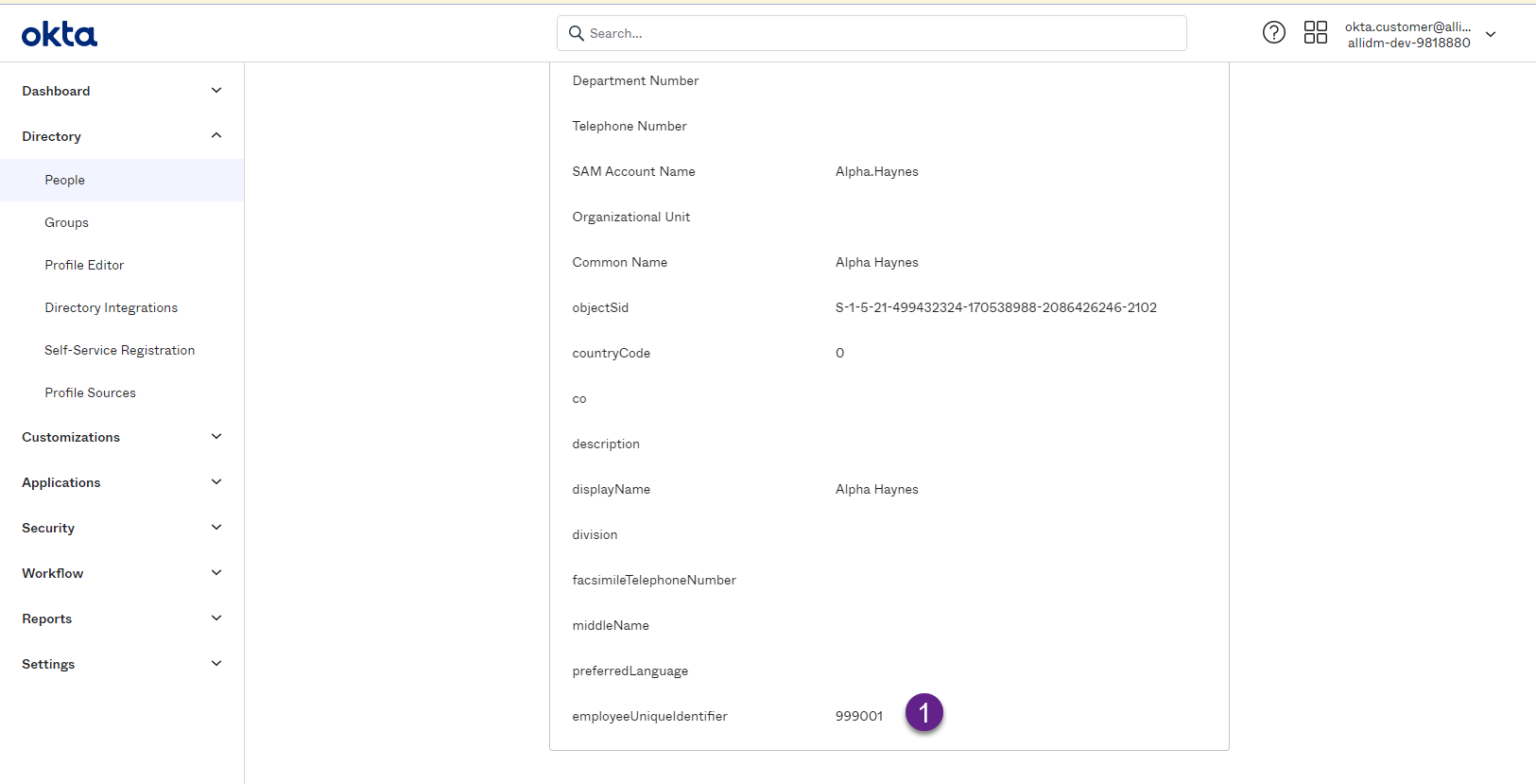
Task: Click the purple numbered annotation marker
Action: (924, 712)
